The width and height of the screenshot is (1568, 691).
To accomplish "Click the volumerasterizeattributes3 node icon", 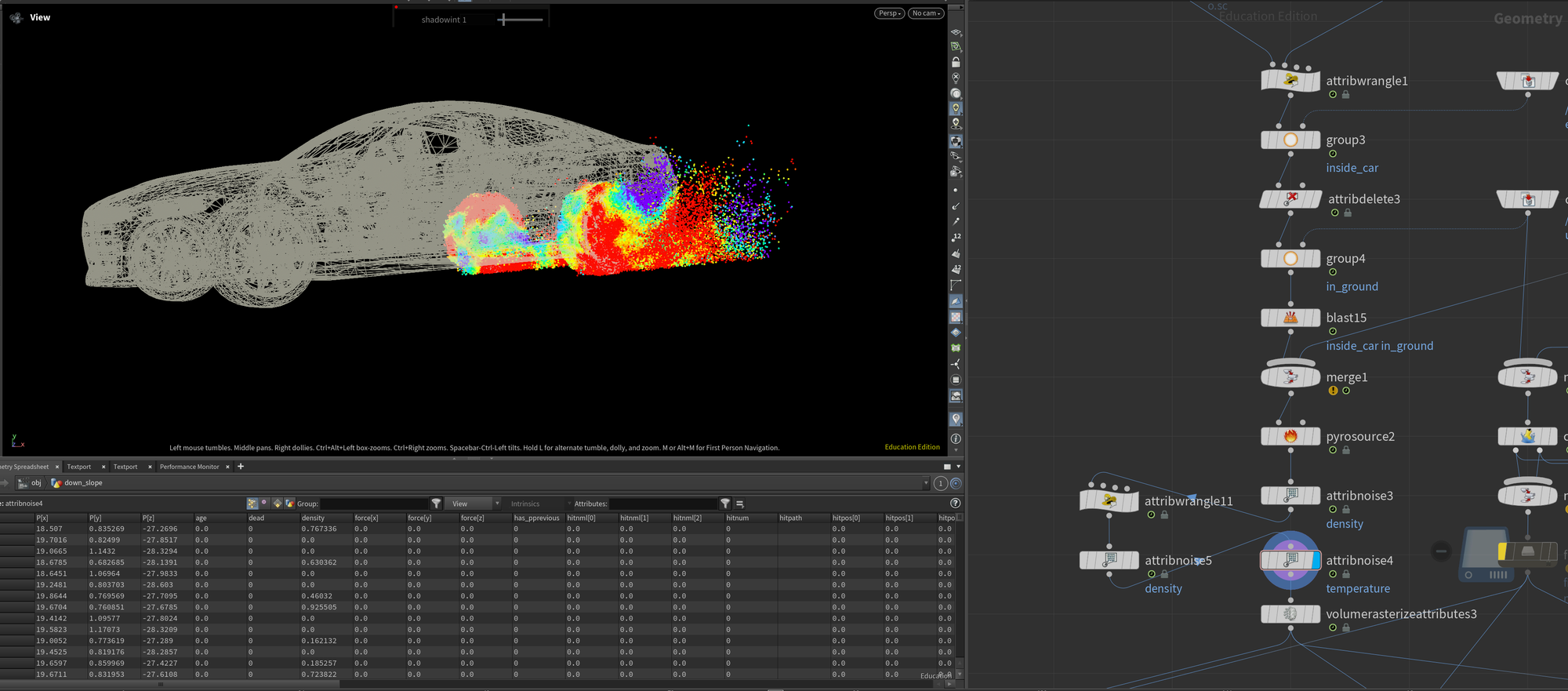I will [1290, 614].
